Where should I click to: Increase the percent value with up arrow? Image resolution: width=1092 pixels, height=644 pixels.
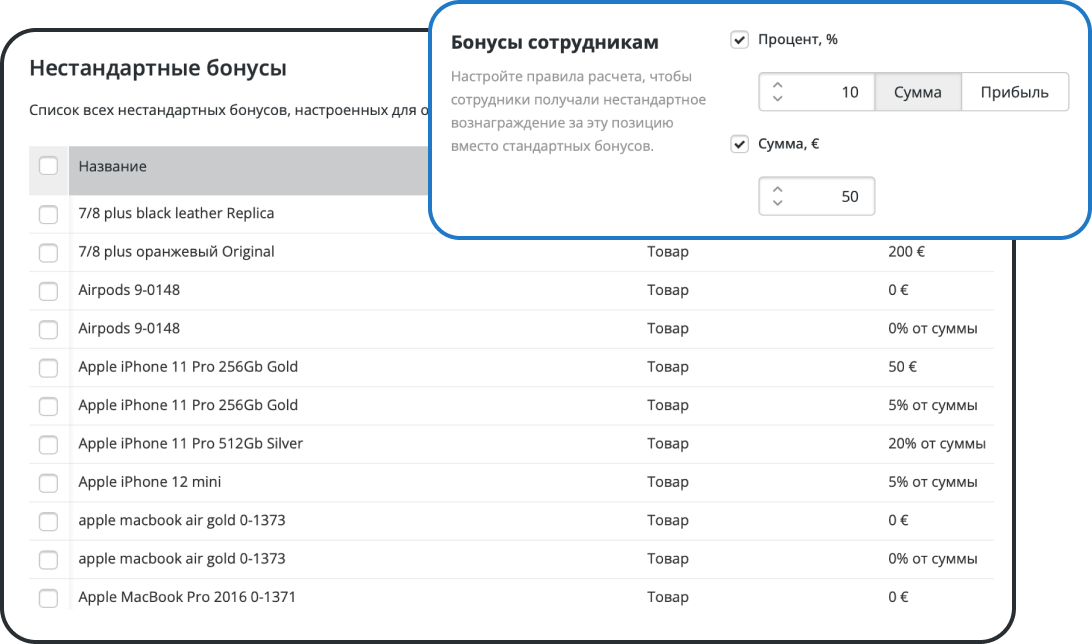coord(778,85)
